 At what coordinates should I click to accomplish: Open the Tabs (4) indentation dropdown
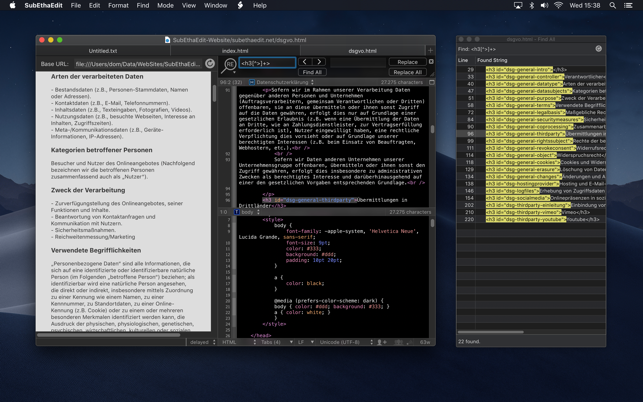coord(277,342)
